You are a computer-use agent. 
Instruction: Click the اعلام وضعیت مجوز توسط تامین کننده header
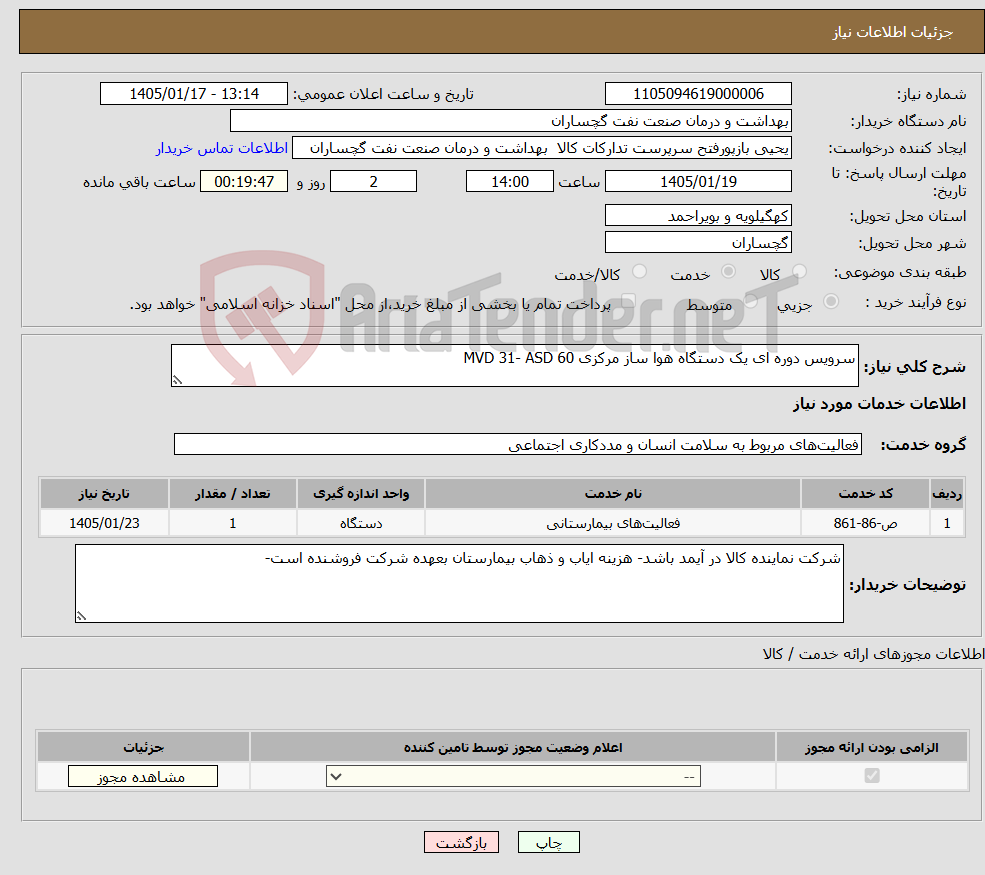(x=513, y=747)
